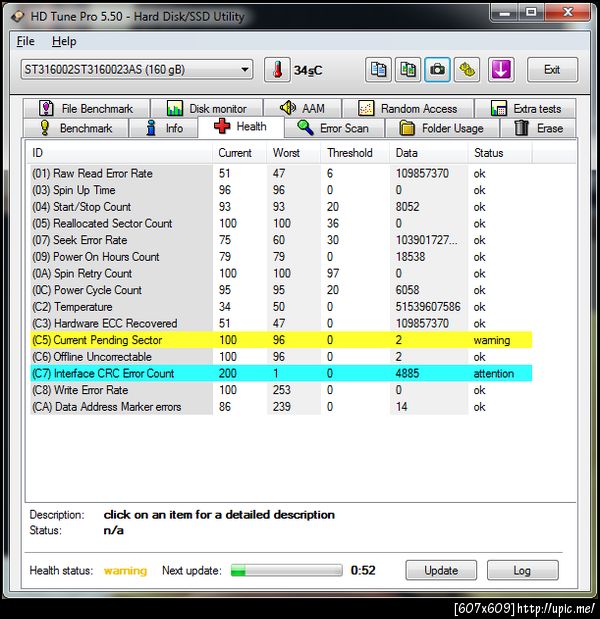Switch to the Erase tab
Screen dimensions: 600x619
click(538, 128)
